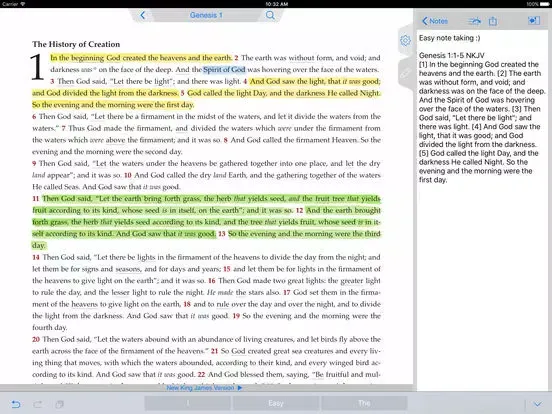Viewport: 552px width, 414px height.
Task: Redo the last edit
Action: click(38, 404)
